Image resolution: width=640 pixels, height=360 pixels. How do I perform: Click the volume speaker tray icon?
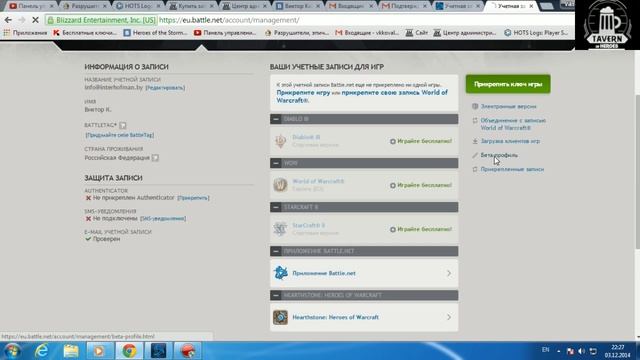click(582, 351)
